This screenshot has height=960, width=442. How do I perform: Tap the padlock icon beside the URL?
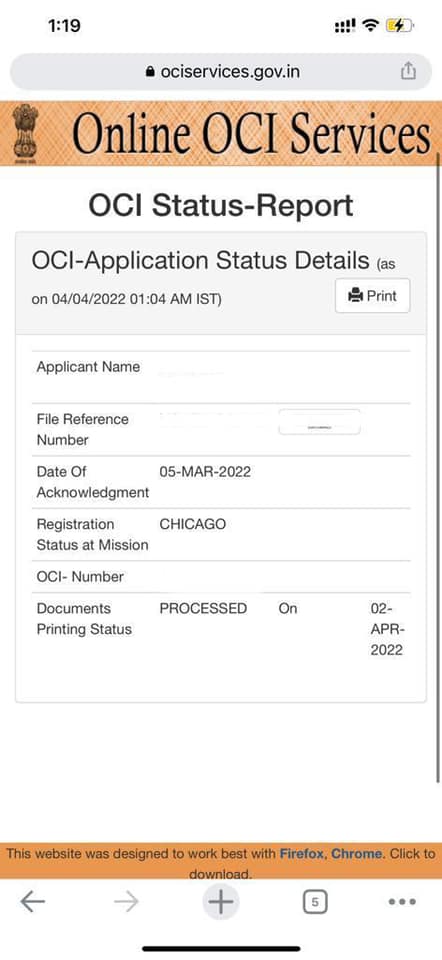[x=151, y=72]
